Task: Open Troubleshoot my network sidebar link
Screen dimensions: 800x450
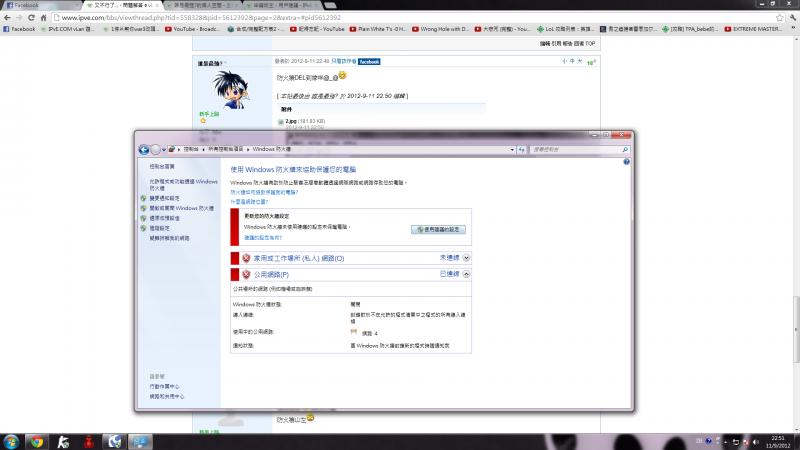Action: tap(169, 238)
